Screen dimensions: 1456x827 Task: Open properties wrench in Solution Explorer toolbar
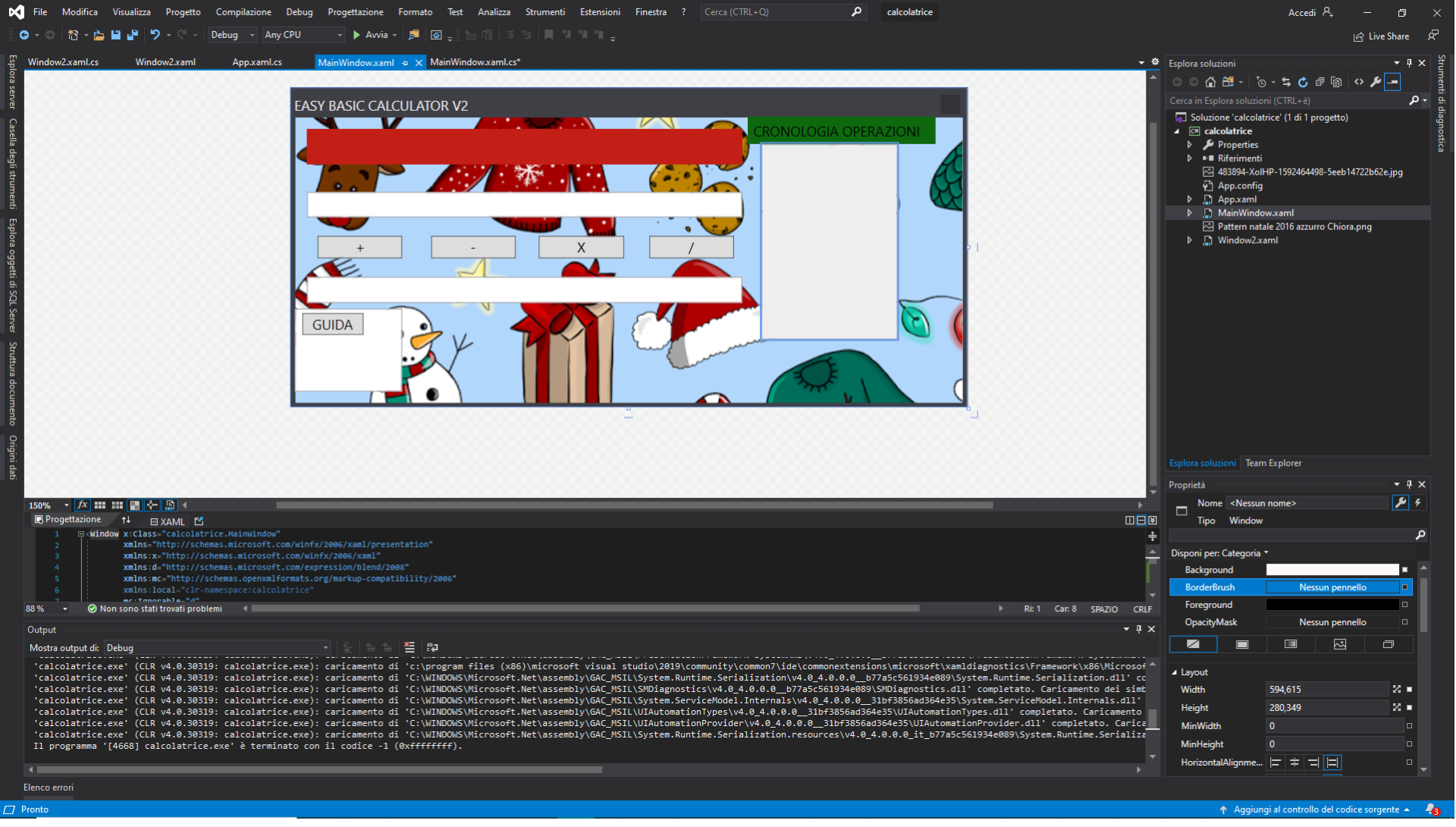(x=1376, y=83)
